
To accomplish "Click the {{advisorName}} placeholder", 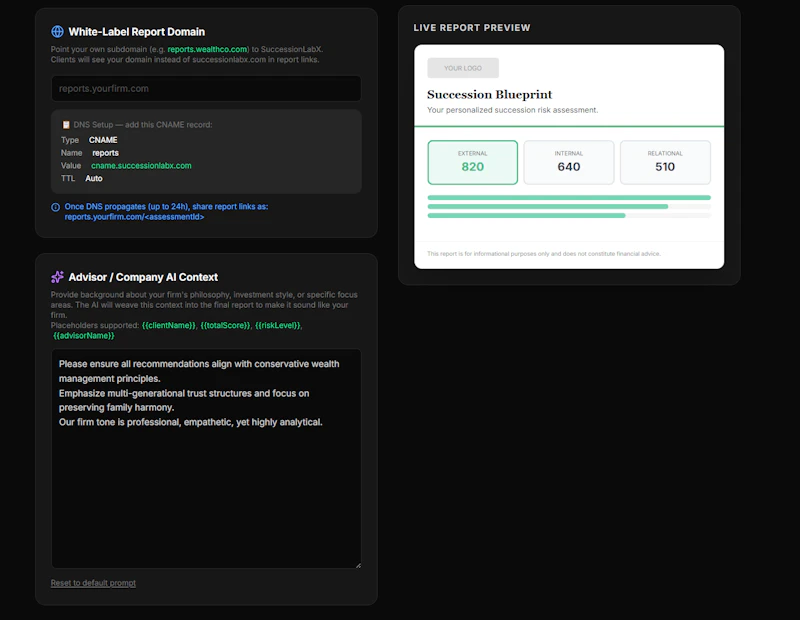I will [84, 335].
